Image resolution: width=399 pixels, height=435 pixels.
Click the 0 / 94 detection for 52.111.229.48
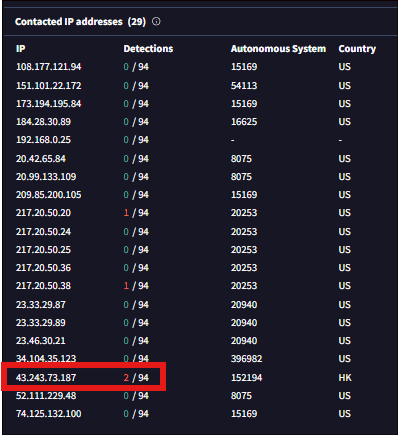point(136,396)
